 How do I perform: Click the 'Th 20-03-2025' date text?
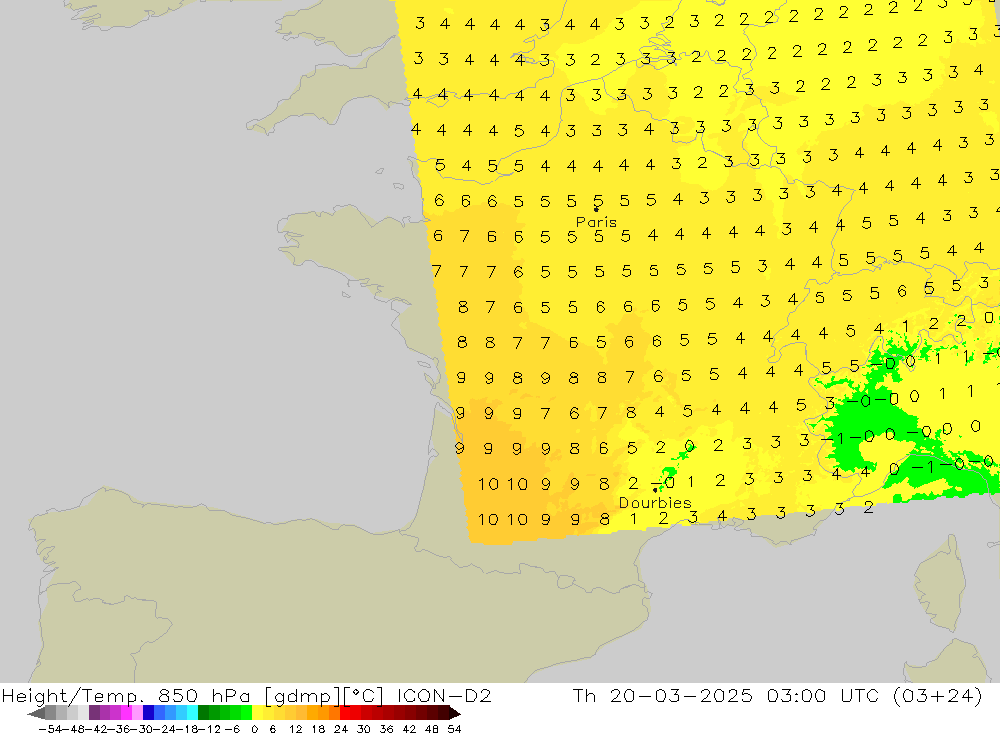[663, 695]
